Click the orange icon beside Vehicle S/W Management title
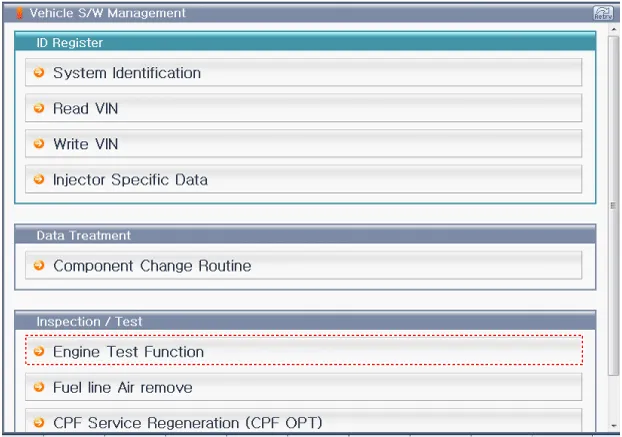This screenshot has height=437, width=622. tap(19, 13)
